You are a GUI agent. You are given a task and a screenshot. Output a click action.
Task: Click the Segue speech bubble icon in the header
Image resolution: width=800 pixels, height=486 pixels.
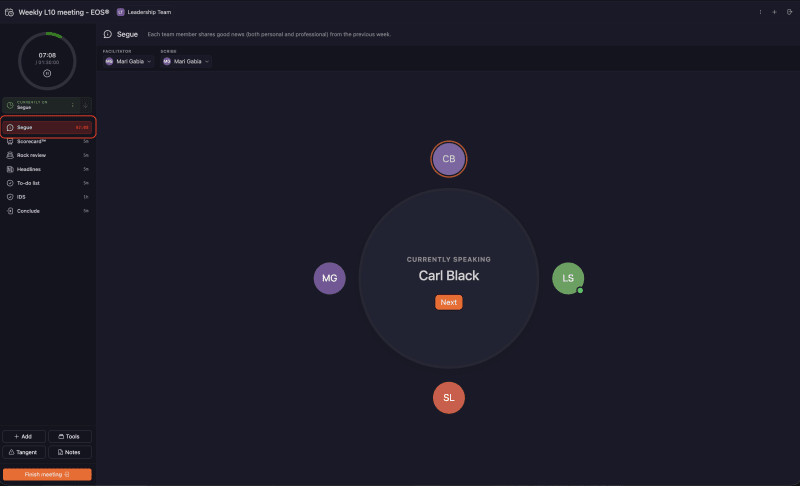point(108,34)
